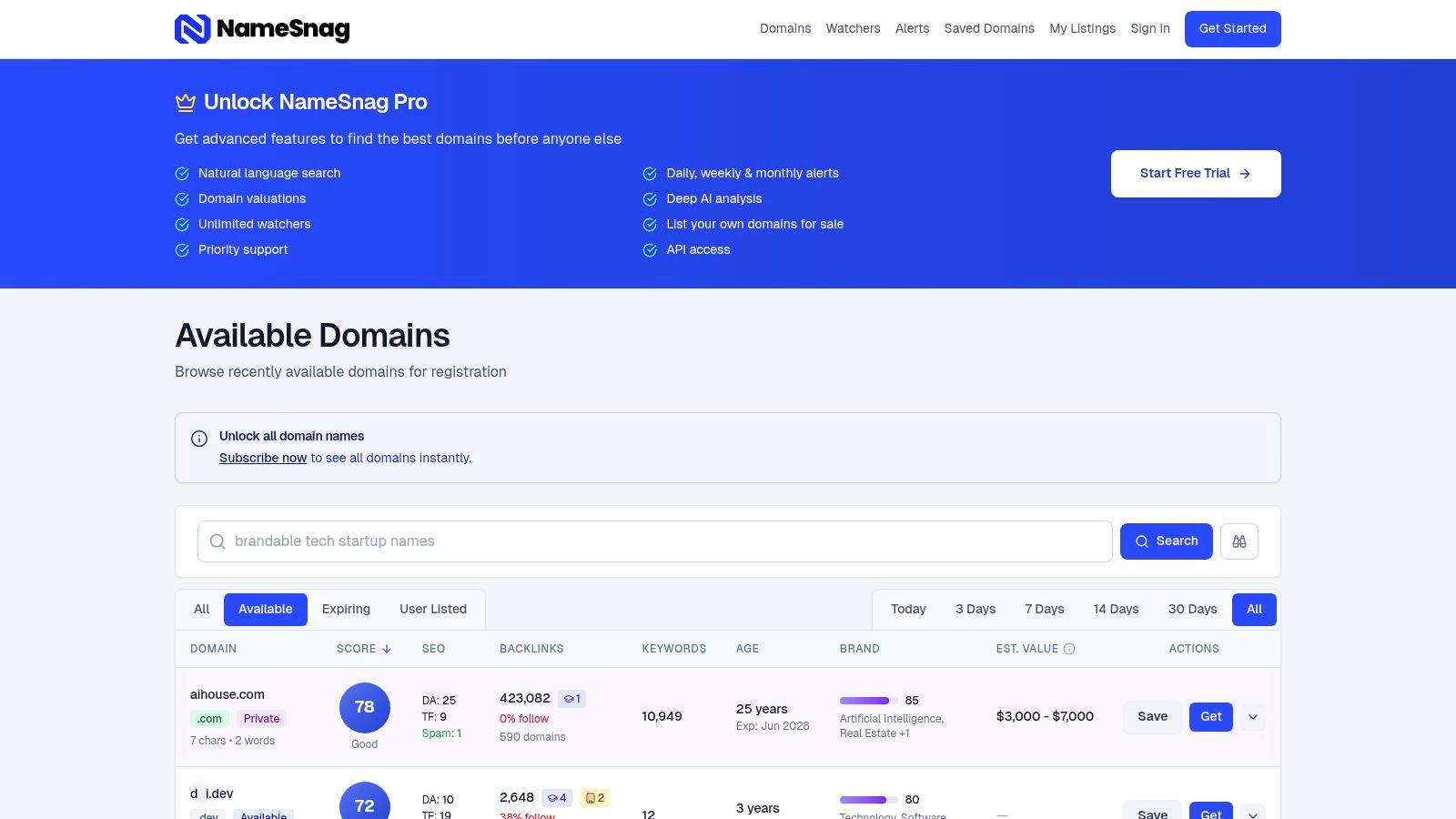Click the EST. VALUE info icon
This screenshot has width=1456, height=819.
coord(1069,649)
